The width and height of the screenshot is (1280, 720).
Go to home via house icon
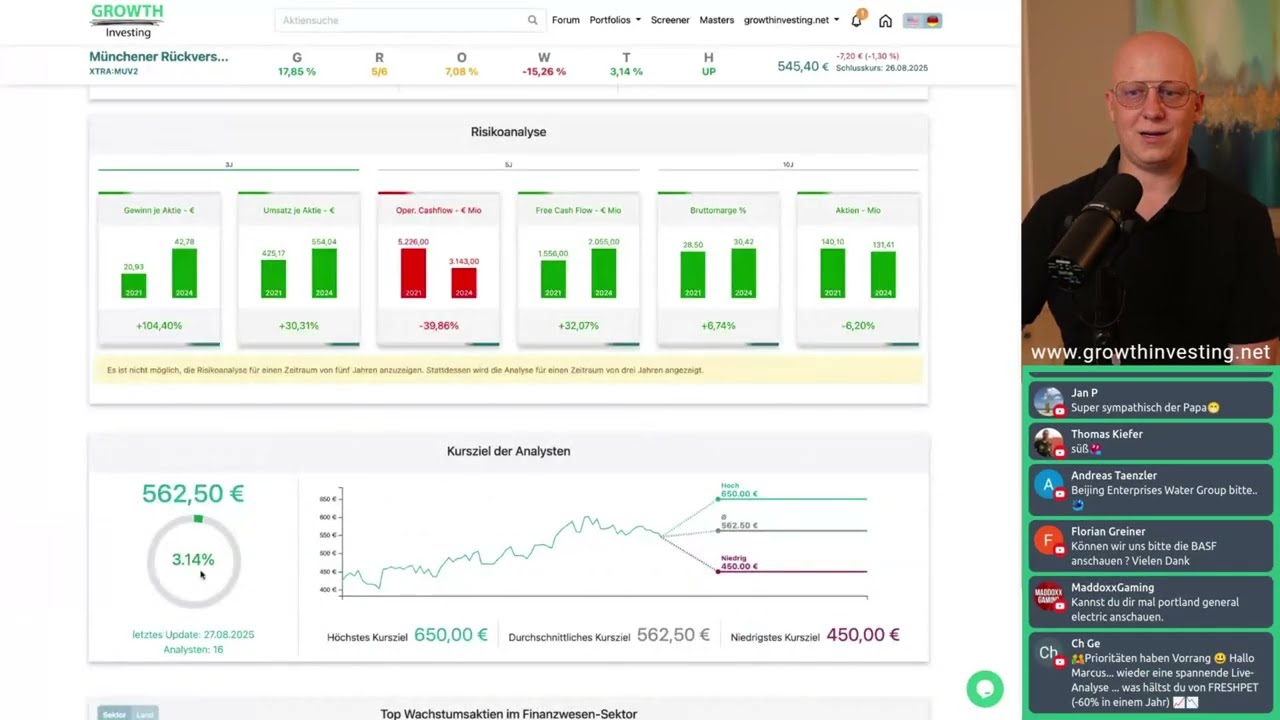tap(885, 20)
